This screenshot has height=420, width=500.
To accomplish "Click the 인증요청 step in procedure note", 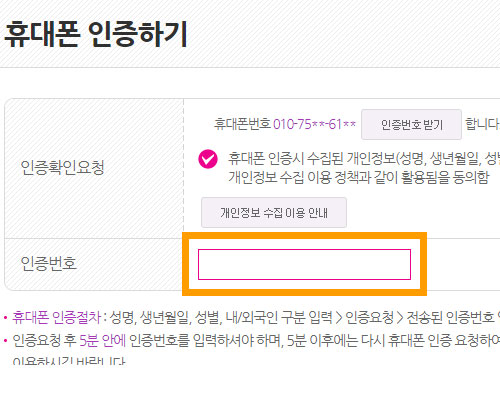I will point(370,317).
